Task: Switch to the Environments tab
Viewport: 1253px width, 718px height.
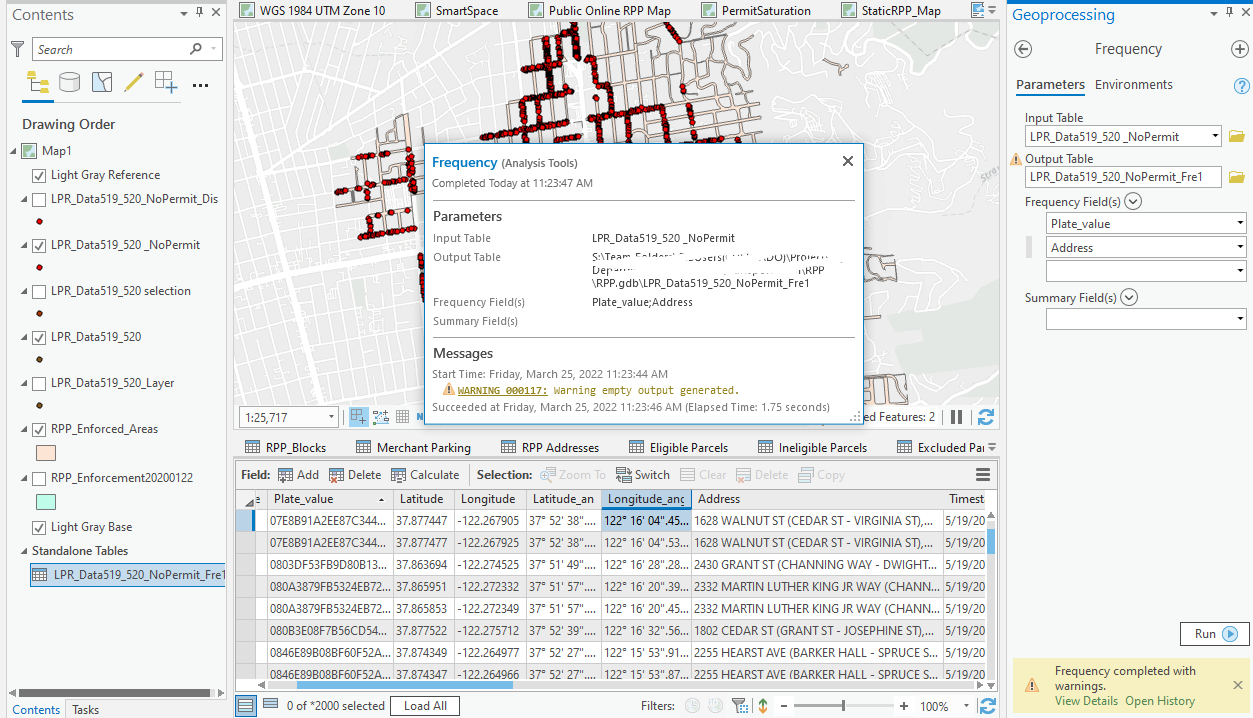Action: pos(1133,85)
